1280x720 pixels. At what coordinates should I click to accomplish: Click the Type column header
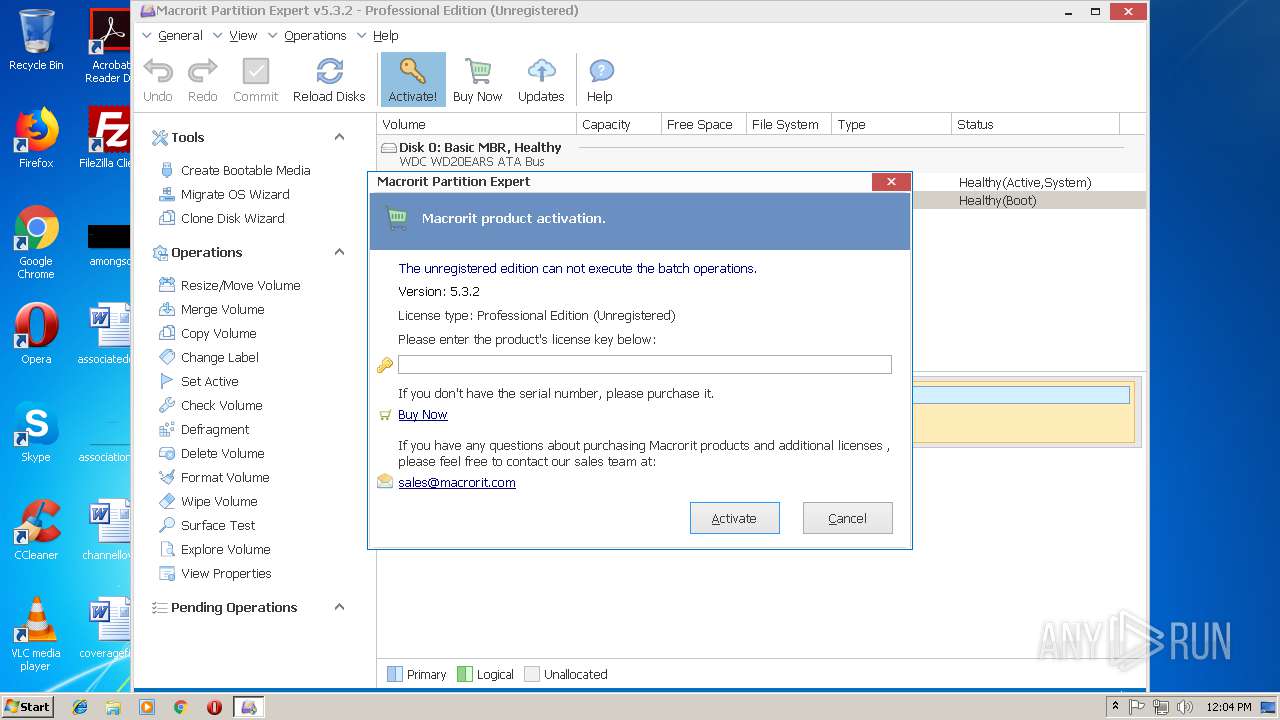891,125
